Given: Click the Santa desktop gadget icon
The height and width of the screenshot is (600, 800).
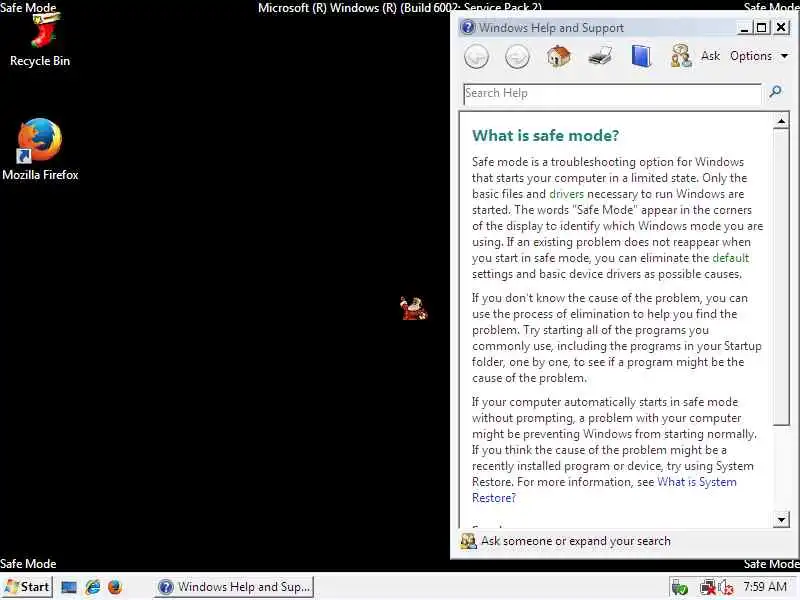Looking at the screenshot, I should (x=413, y=309).
